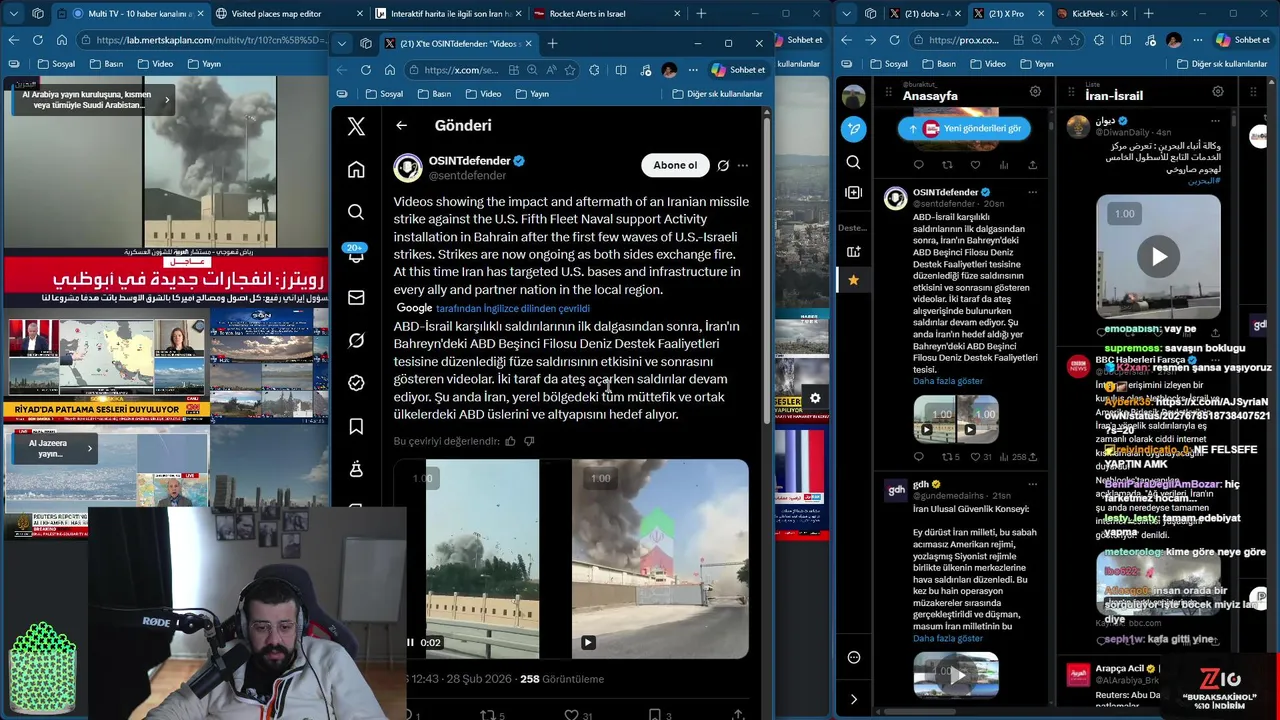Open Anasayfa column settings gear
1280x720 pixels.
coord(1035,91)
